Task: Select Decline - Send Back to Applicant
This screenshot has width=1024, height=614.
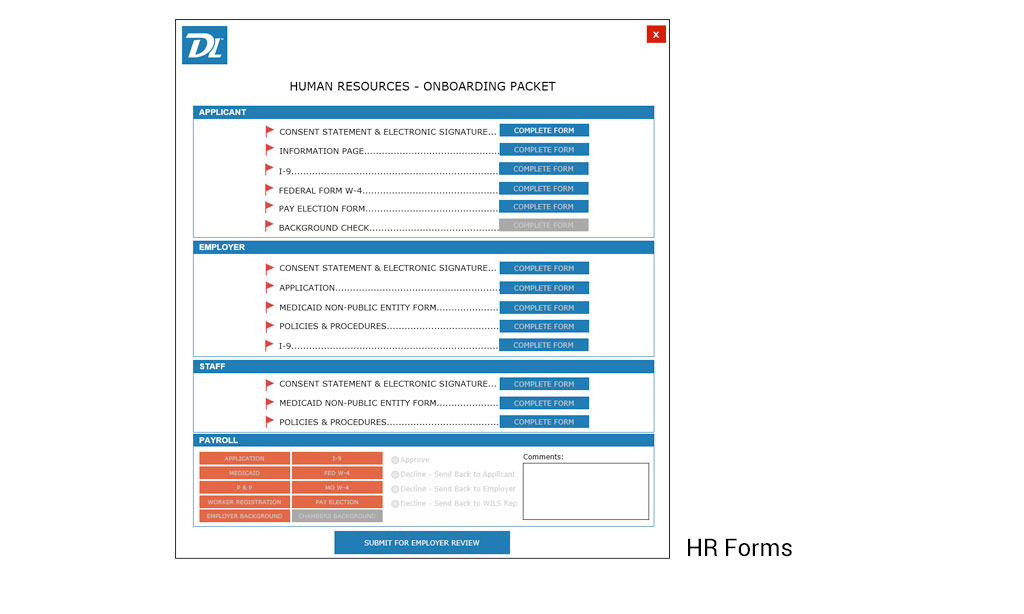Action: point(395,475)
